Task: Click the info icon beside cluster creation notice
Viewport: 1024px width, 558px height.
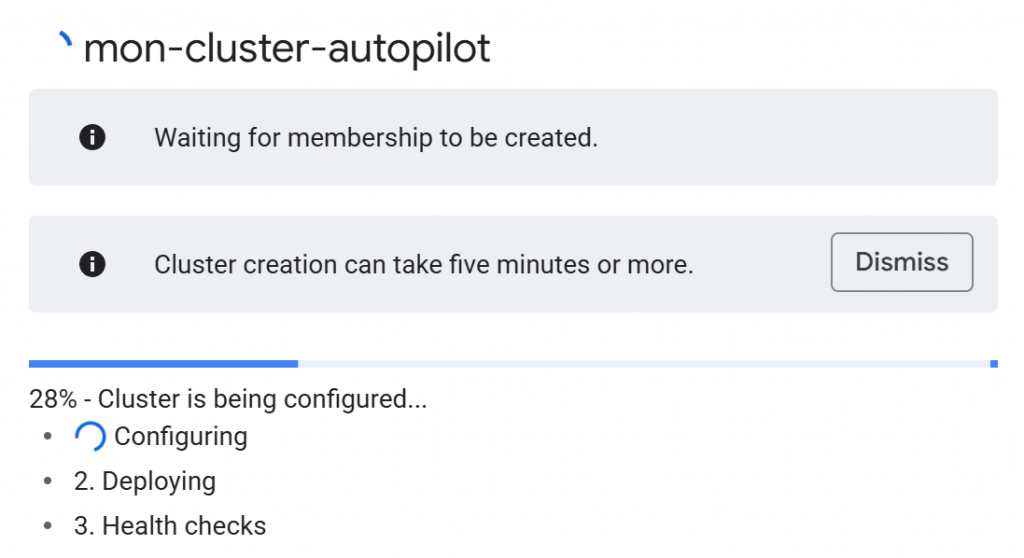Action: pyautogui.click(x=92, y=264)
